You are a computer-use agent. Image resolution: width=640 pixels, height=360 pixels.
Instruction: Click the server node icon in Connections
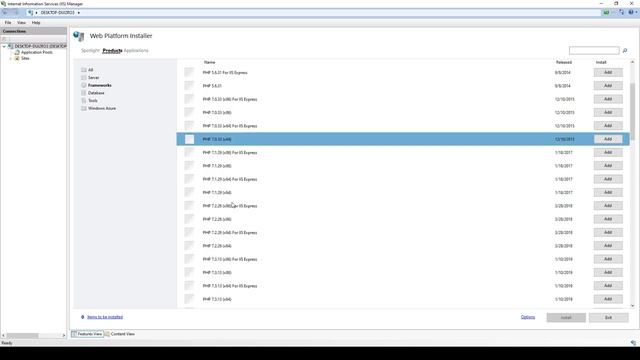(x=11, y=46)
